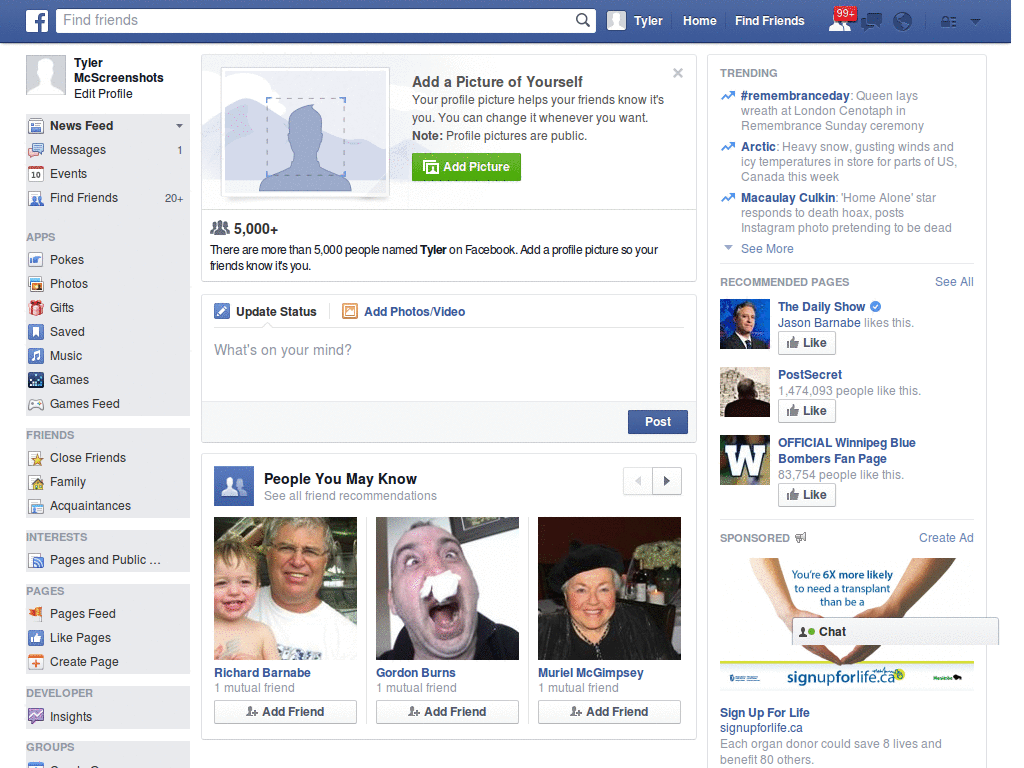This screenshot has width=1024, height=768.
Task: Open See all friend recommendations link
Action: tap(350, 496)
